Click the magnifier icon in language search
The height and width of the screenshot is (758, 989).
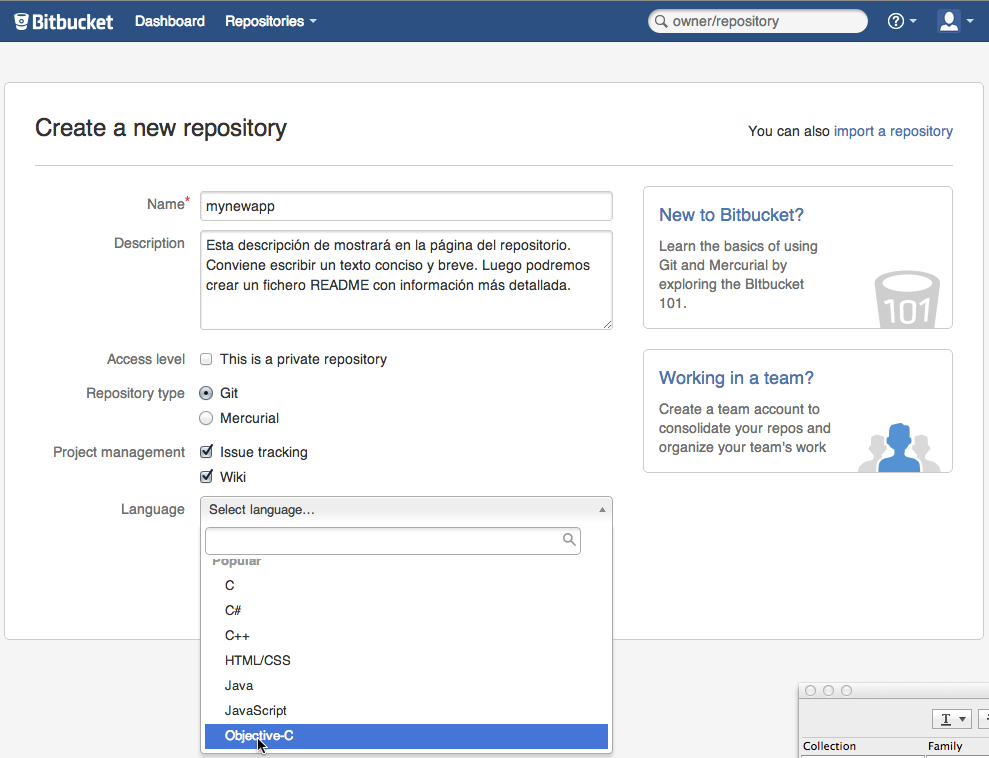[x=569, y=540]
